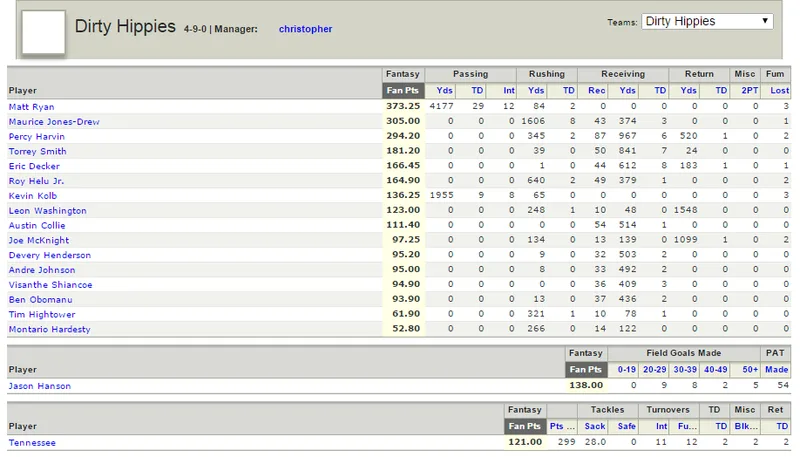Screen dimensions: 800x457
Task: Open Visanthe Shiancoe player link
Action: [x=51, y=284]
